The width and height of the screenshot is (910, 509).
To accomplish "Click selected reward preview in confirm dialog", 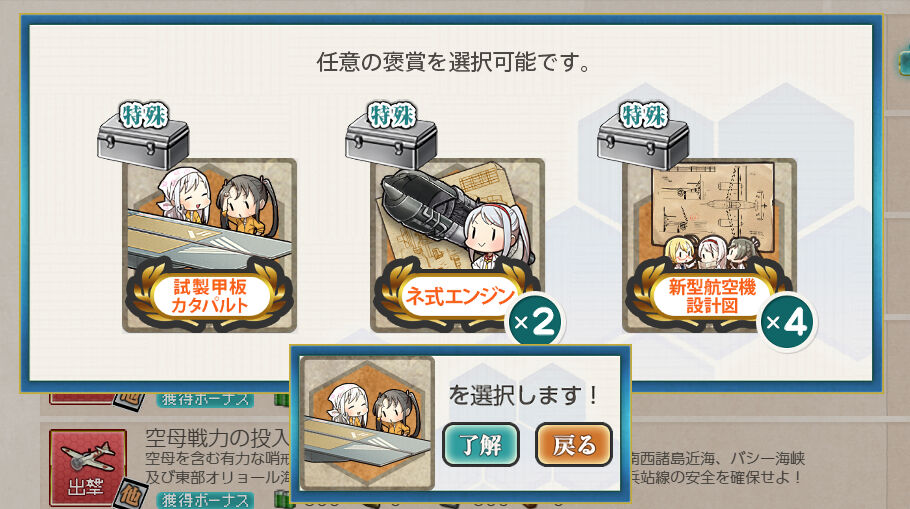I will pyautogui.click(x=367, y=423).
